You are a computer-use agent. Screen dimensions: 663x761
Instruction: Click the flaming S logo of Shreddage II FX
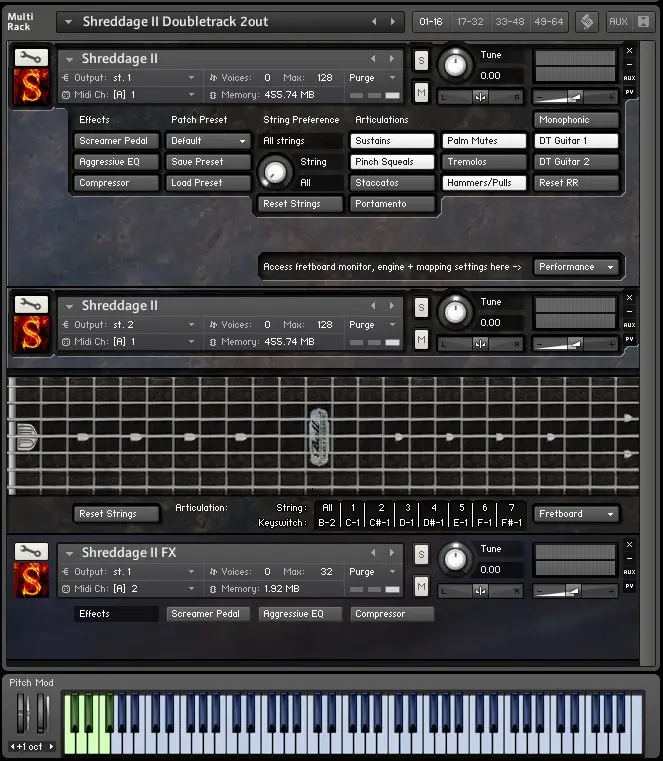tap(32, 579)
